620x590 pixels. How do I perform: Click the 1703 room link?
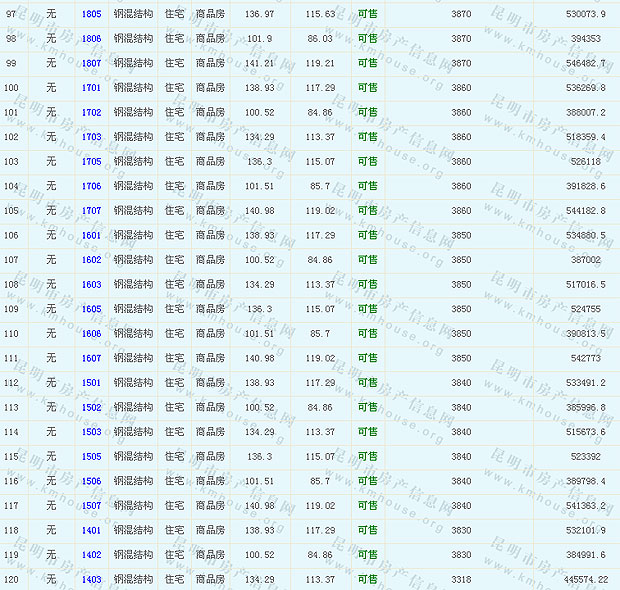[x=91, y=137]
